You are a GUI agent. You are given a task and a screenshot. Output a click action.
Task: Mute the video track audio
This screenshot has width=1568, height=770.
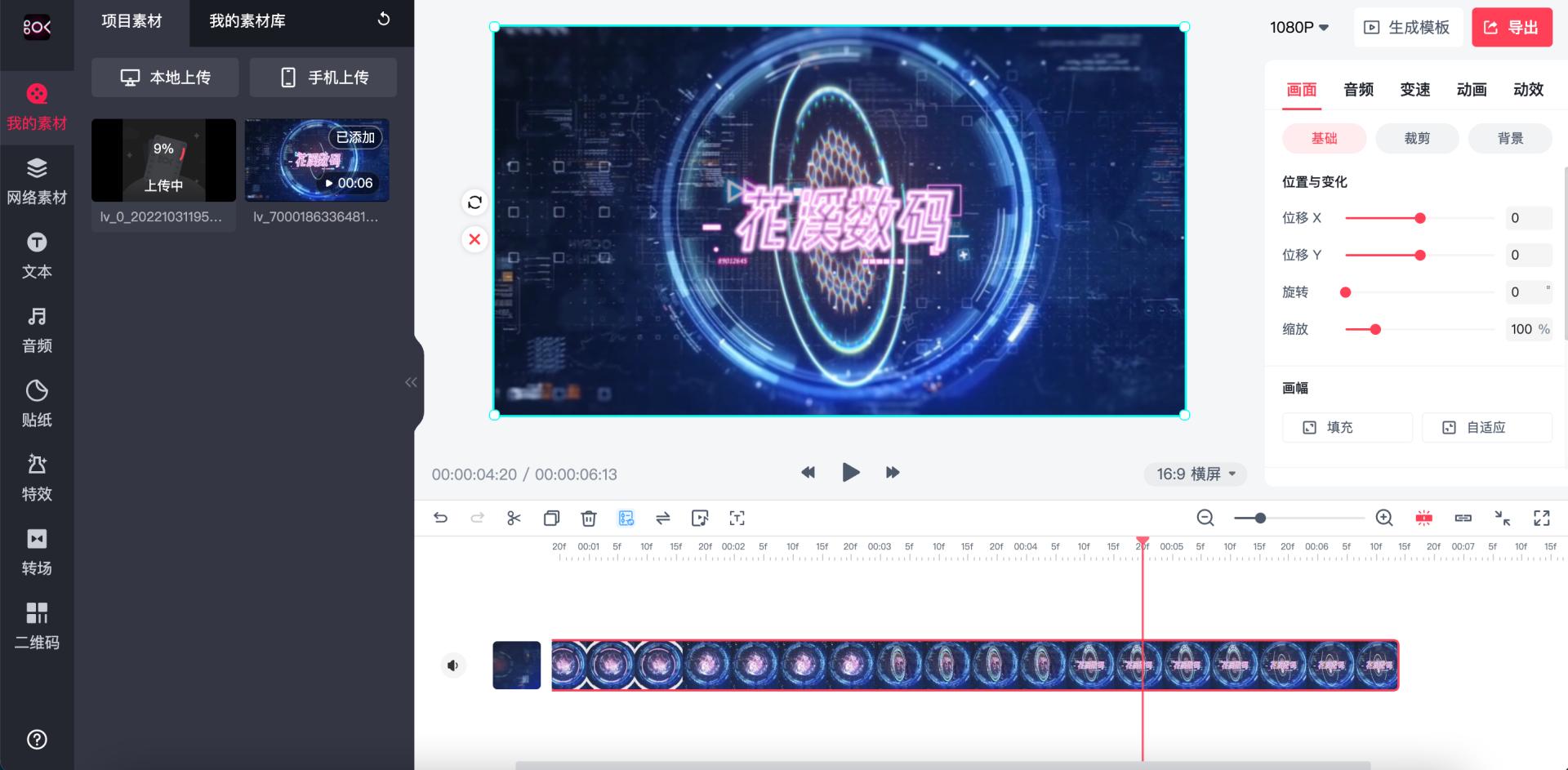(453, 665)
